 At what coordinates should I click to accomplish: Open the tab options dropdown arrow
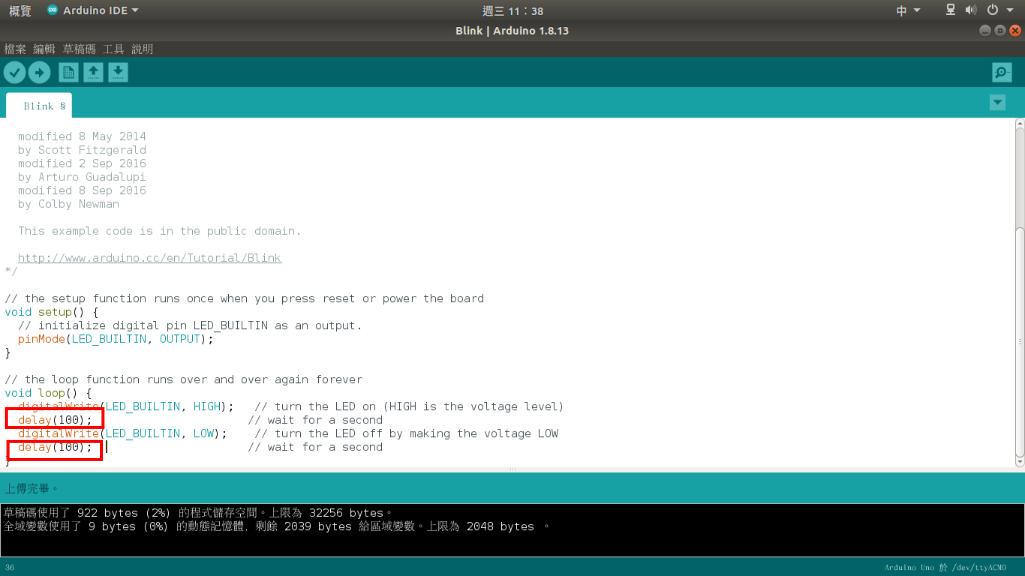[x=998, y=103]
